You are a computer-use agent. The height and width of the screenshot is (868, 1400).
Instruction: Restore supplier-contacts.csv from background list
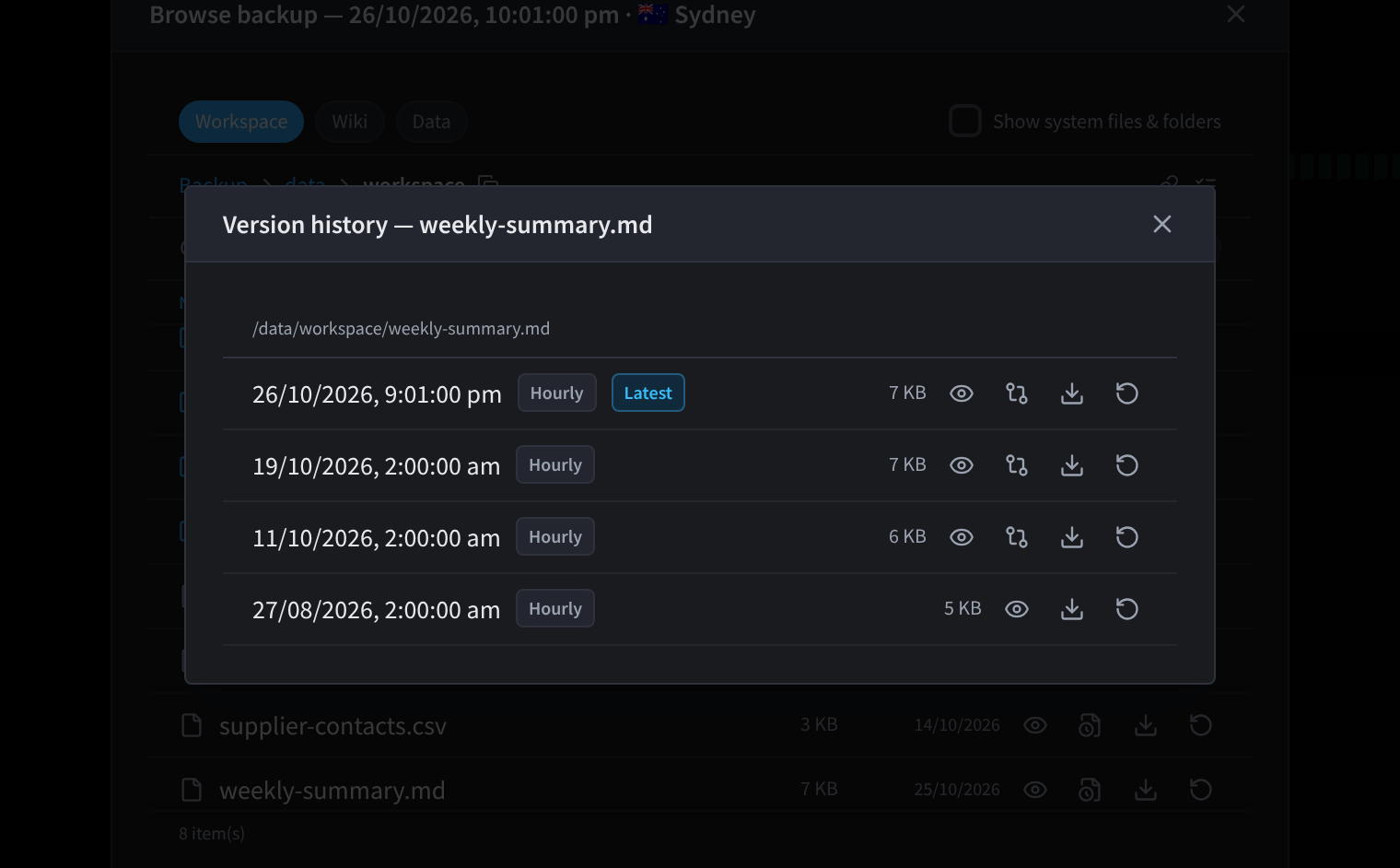pyautogui.click(x=1201, y=725)
